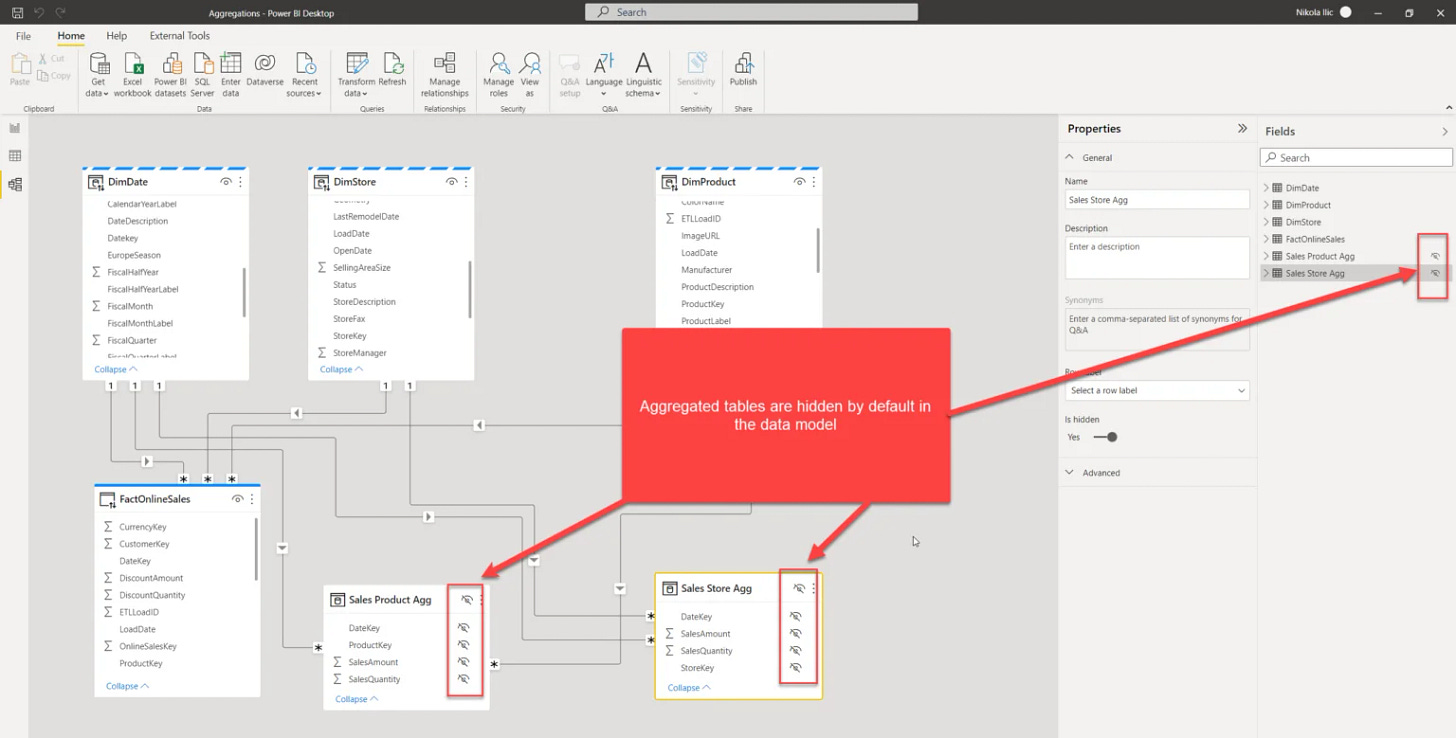Open Recent sources list

(305, 75)
